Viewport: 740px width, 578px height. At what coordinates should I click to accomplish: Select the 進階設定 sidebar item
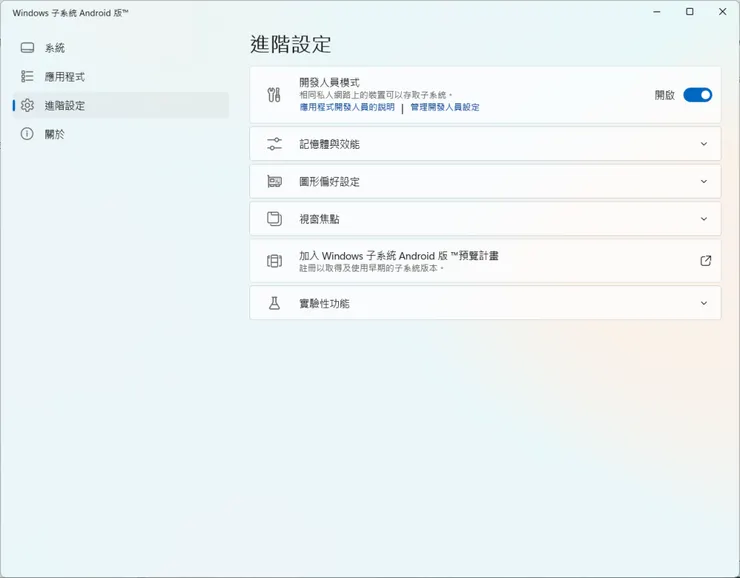[x=121, y=105]
